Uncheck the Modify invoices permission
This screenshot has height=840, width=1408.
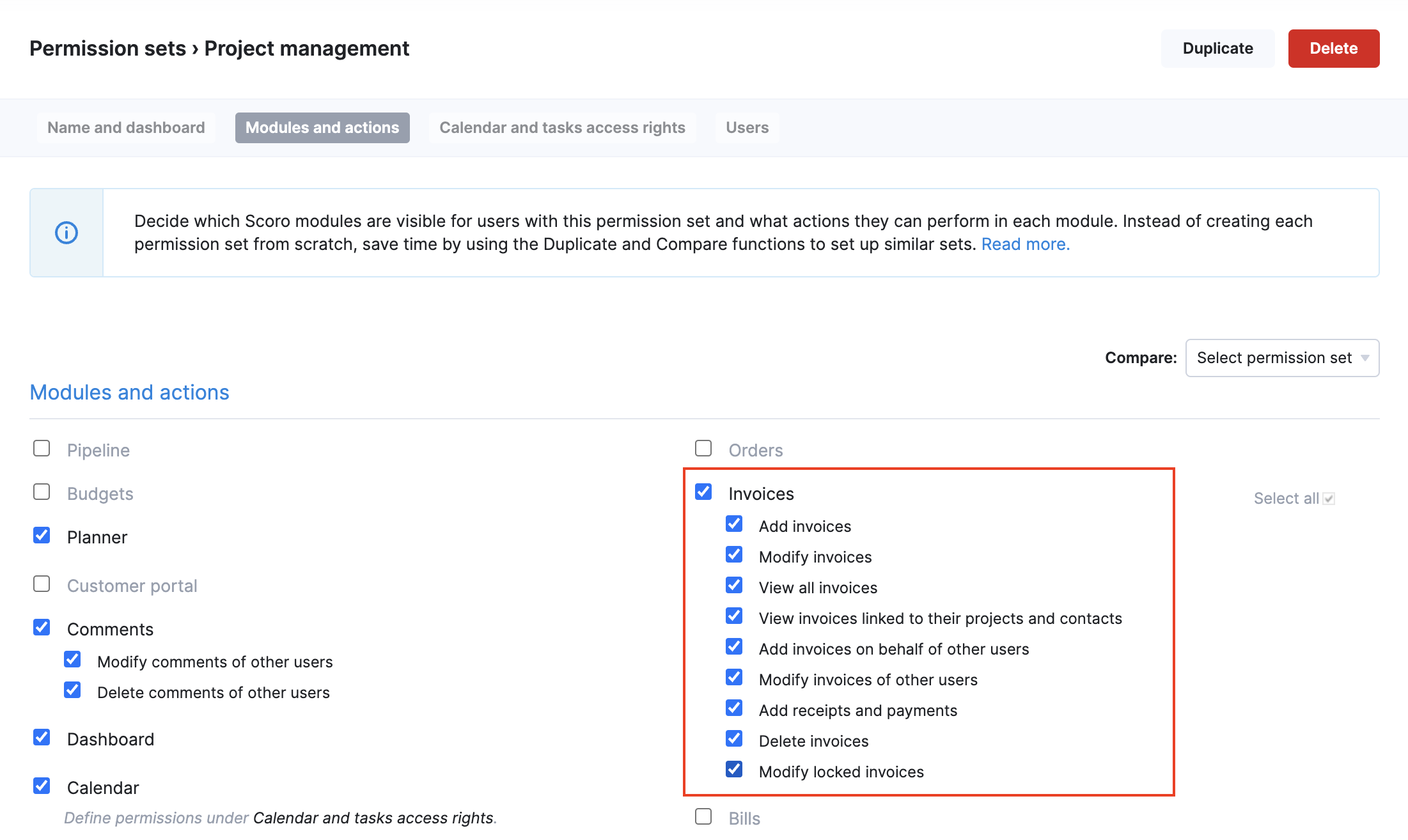coord(734,555)
